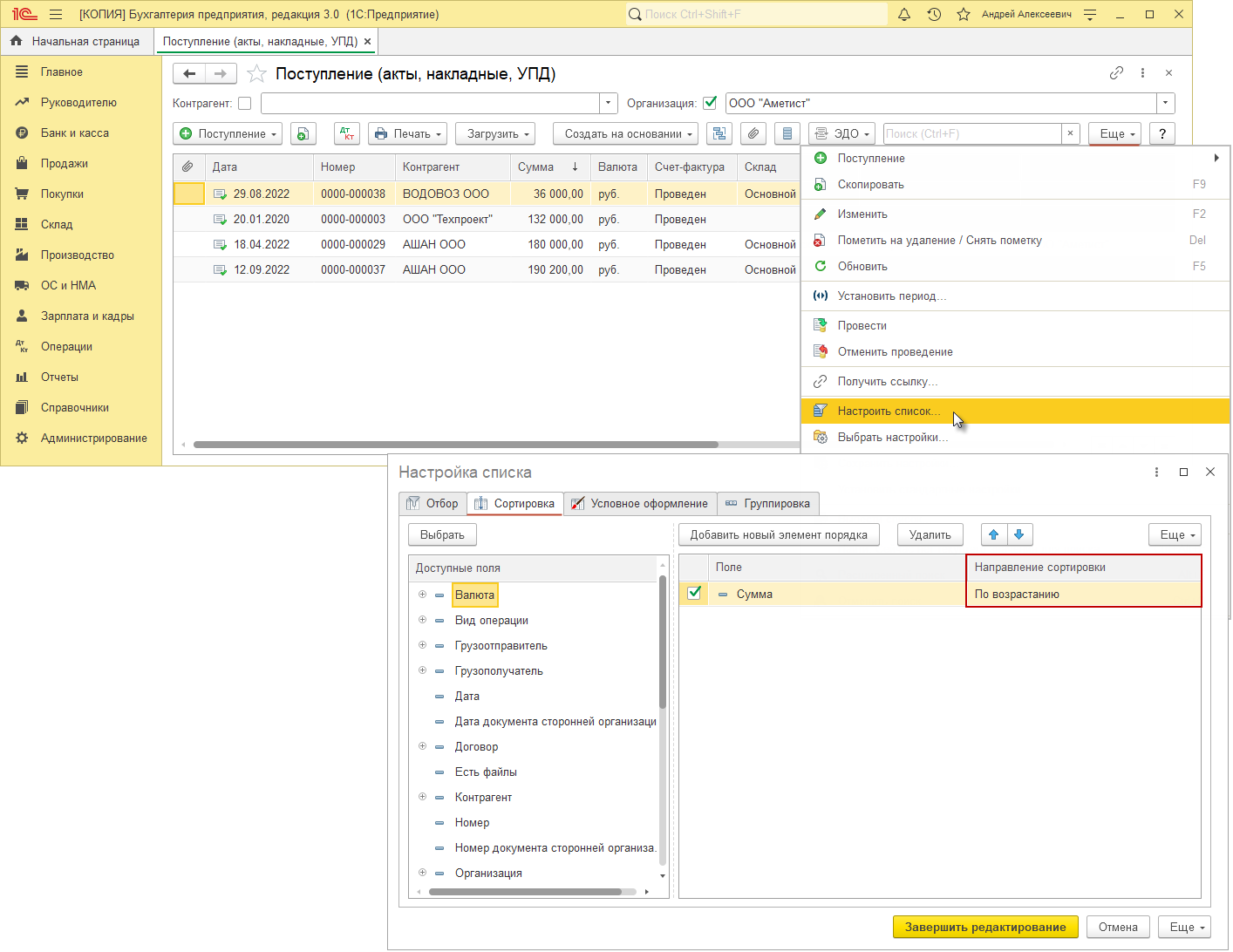
Task: Uncheck the Сумма sort field checkbox
Action: [x=694, y=593]
